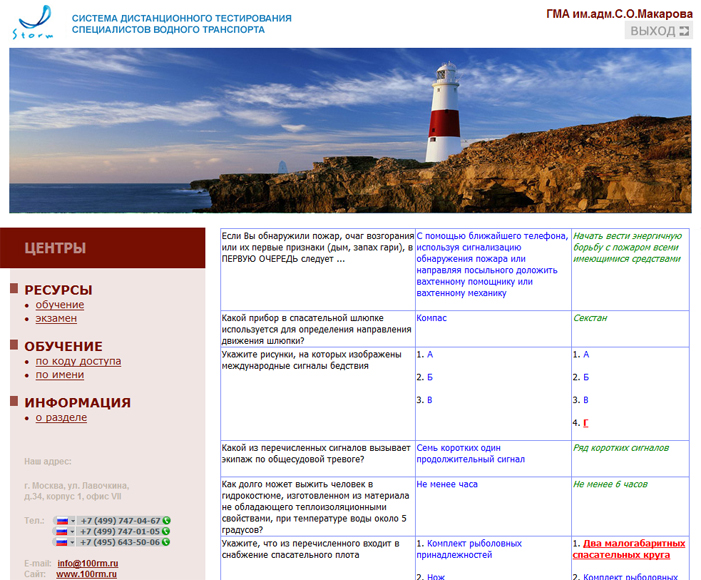Click the info@100rm.ru email link
The width and height of the screenshot is (701, 580).
click(x=88, y=563)
